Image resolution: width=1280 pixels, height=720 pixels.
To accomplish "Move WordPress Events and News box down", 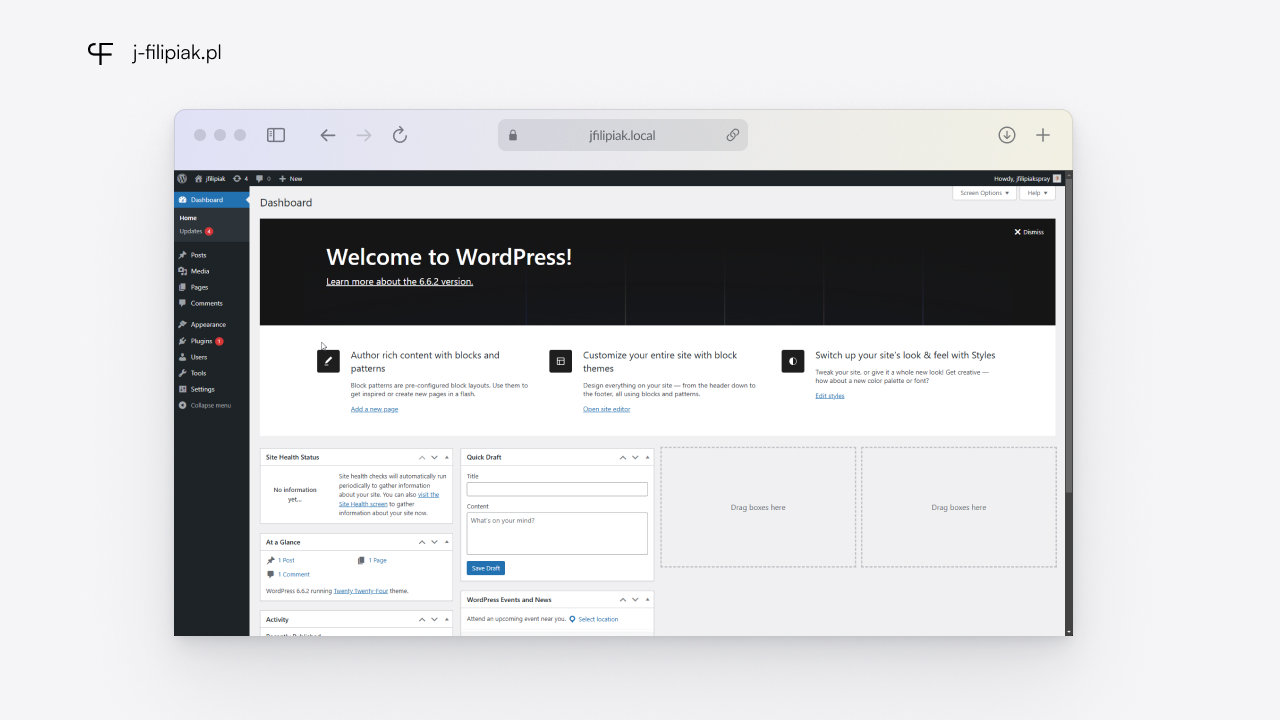I will click(636, 599).
